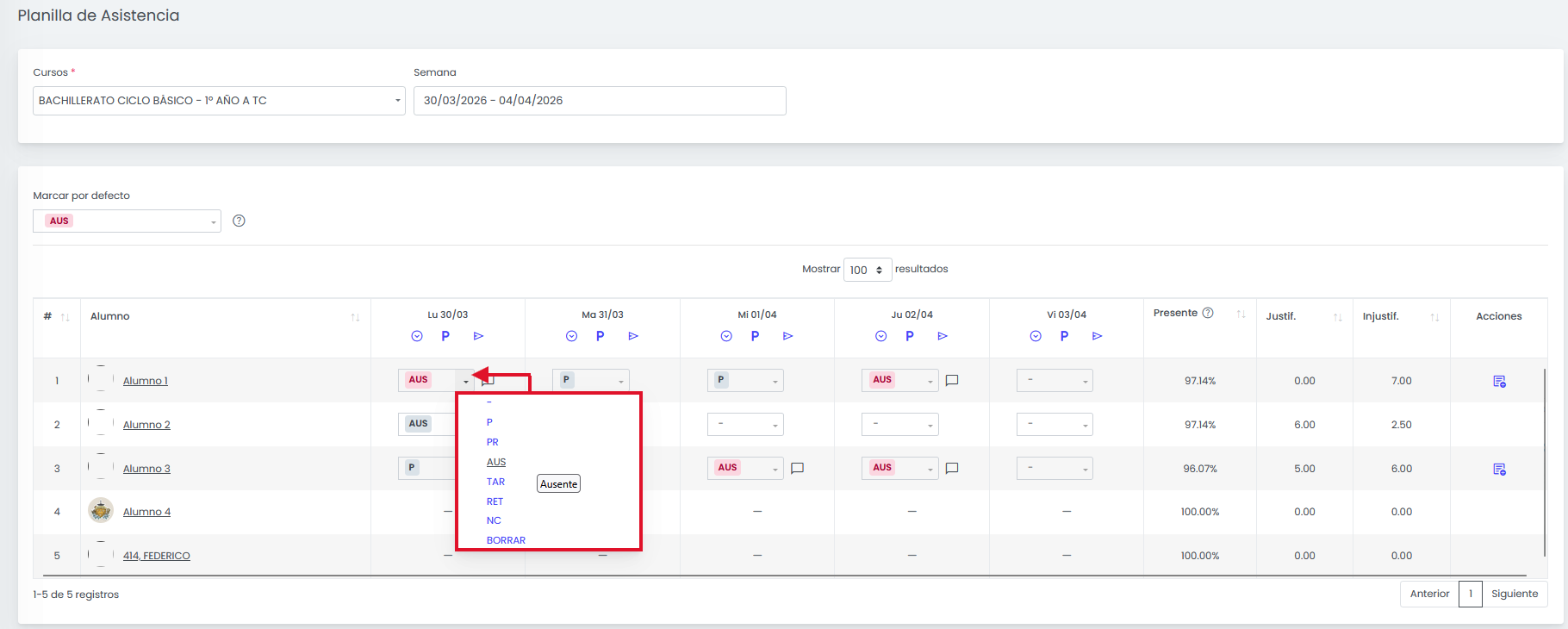Sort the Justif. column using its arrows

[x=1338, y=317]
